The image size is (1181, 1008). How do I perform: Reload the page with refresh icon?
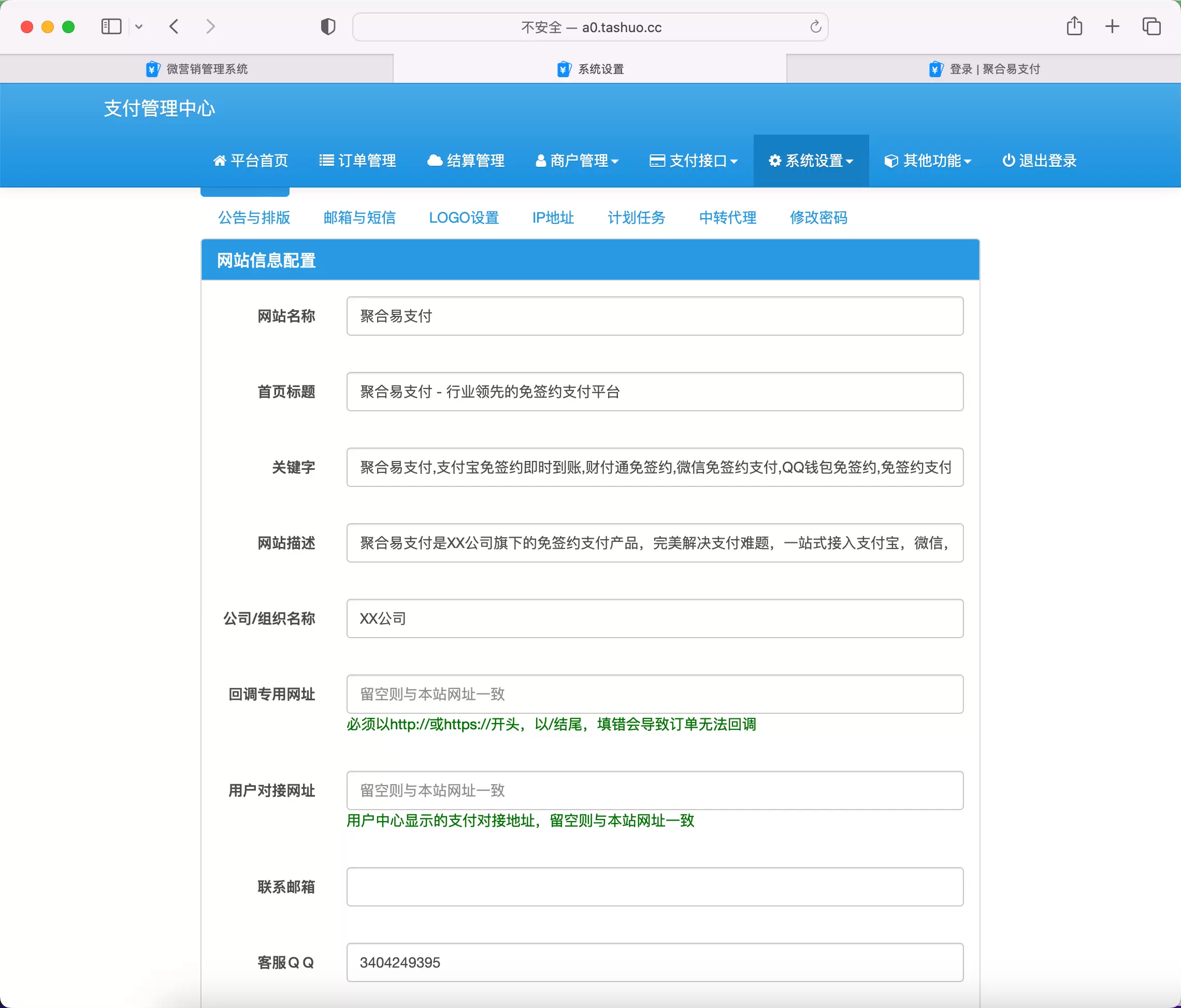coord(816,27)
